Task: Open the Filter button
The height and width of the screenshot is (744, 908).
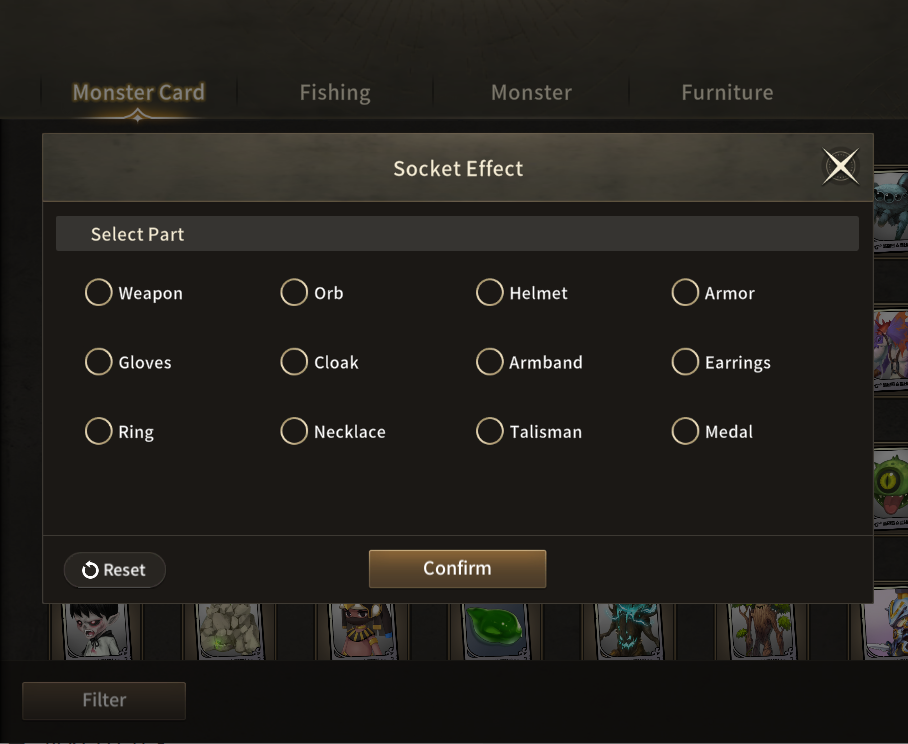Action: 104,701
